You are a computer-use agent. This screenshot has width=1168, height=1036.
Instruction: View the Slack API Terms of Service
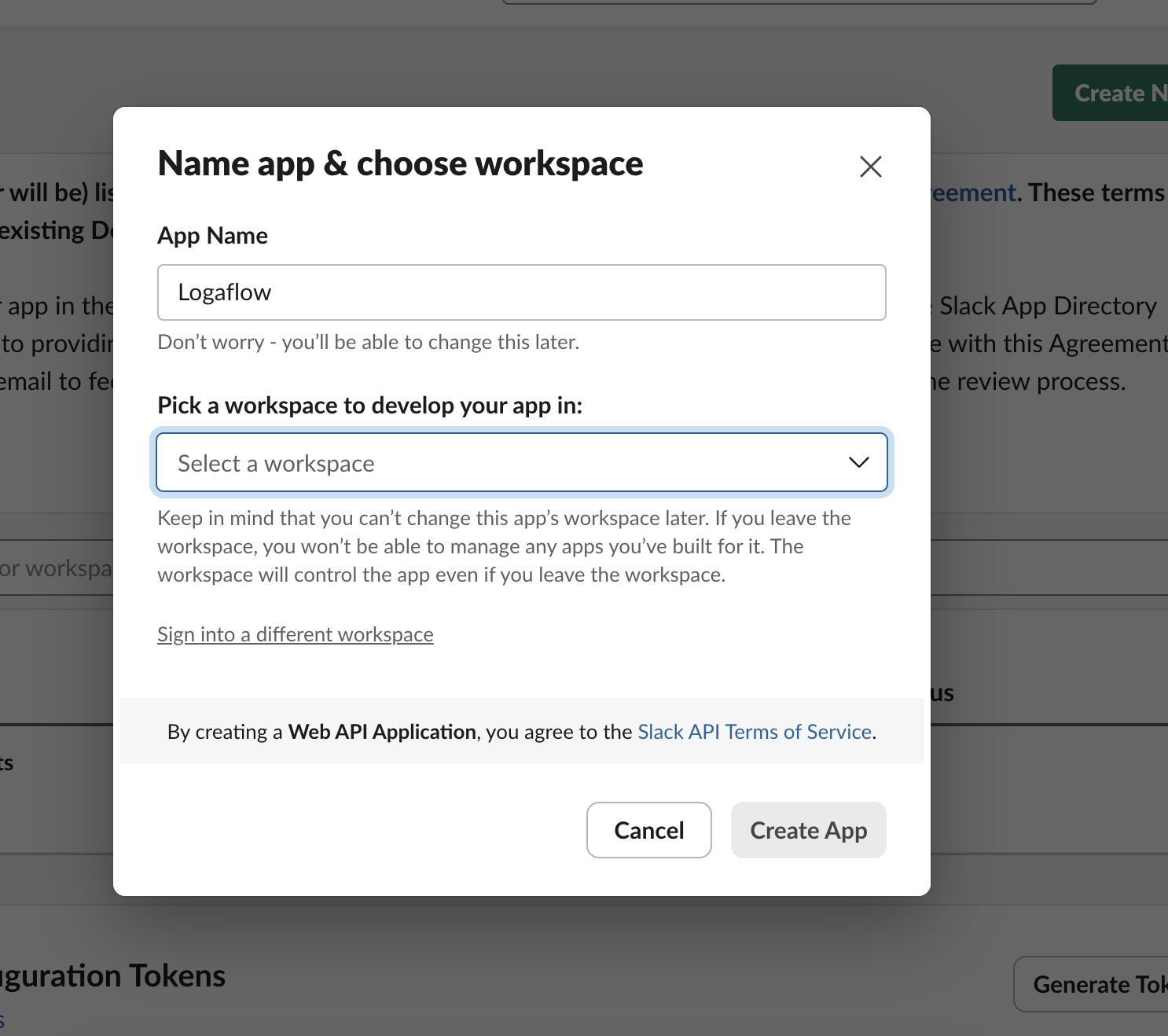(753, 731)
